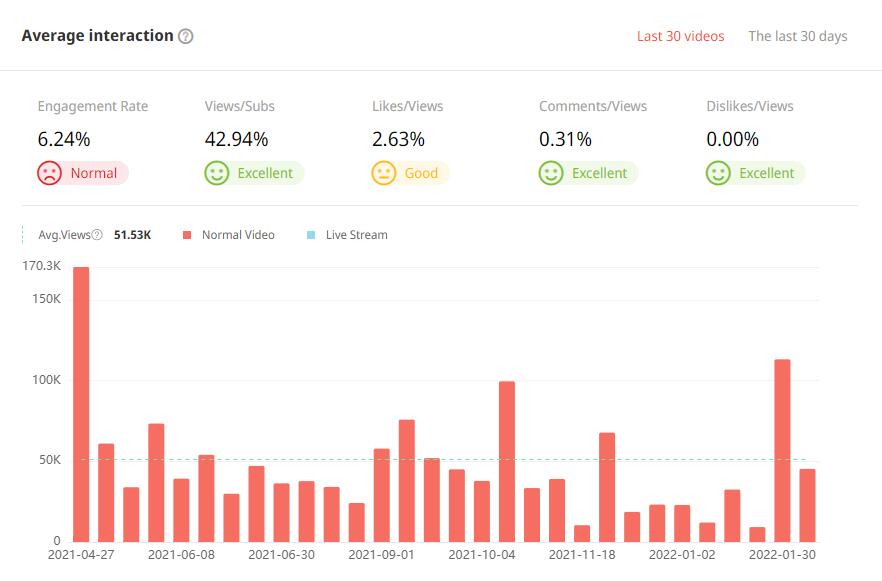The height and width of the screenshot is (581, 882).
Task: Click the blue Live Stream legend swatch
Action: tap(311, 235)
